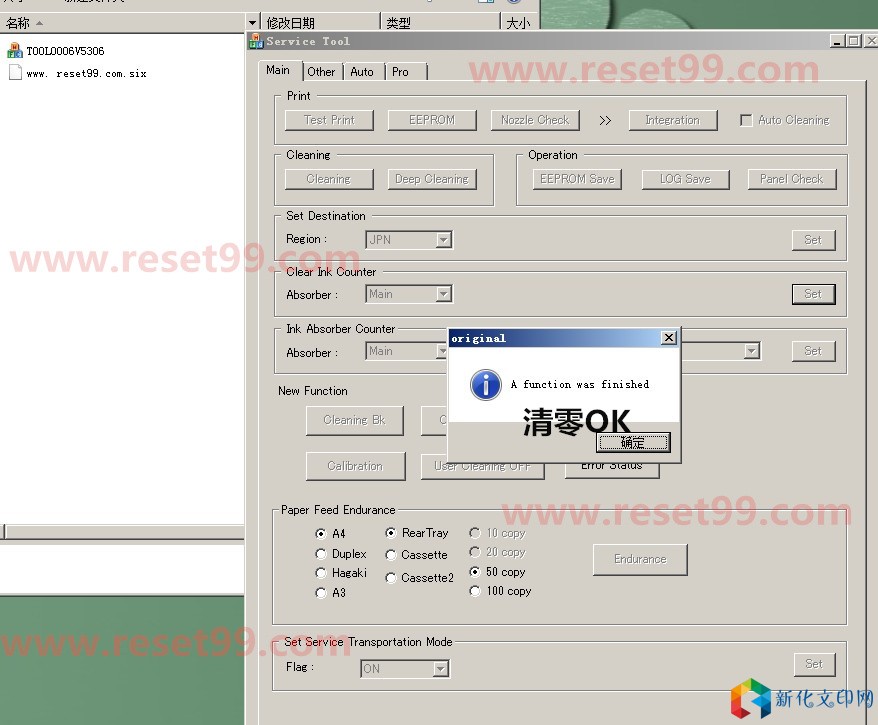Enable the Auto Cleaning checkbox

[x=746, y=120]
